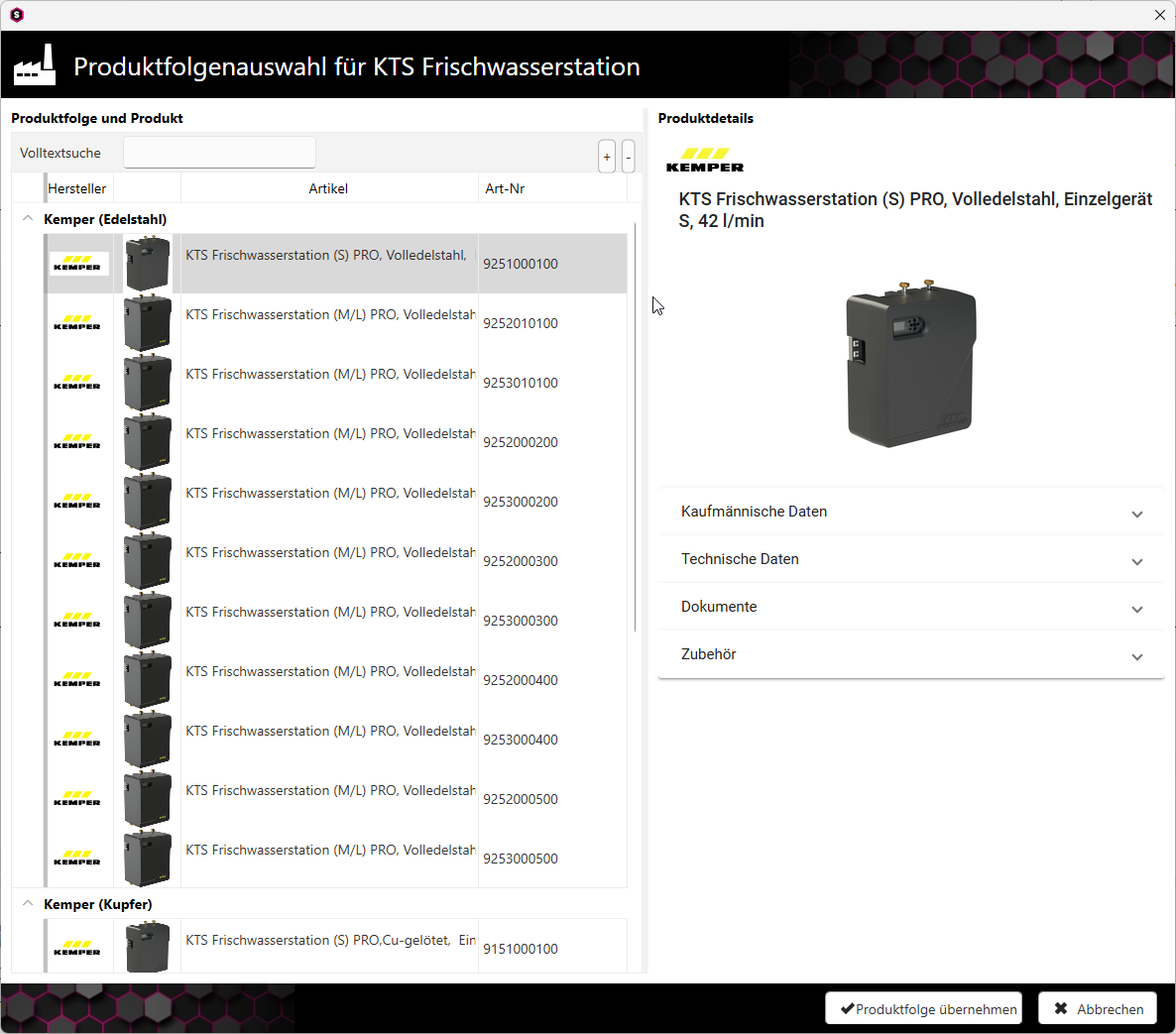1176x1034 pixels.
Task: Click the minus button to collapse all
Action: [x=629, y=157]
